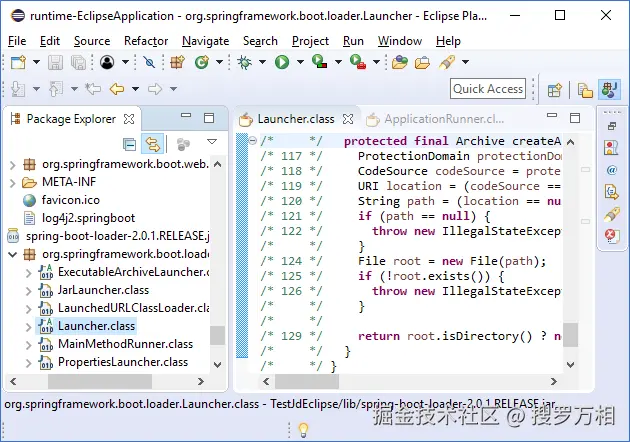Open the Javadoc @ view in side bar
This screenshot has width=630, height=442.
[612, 170]
